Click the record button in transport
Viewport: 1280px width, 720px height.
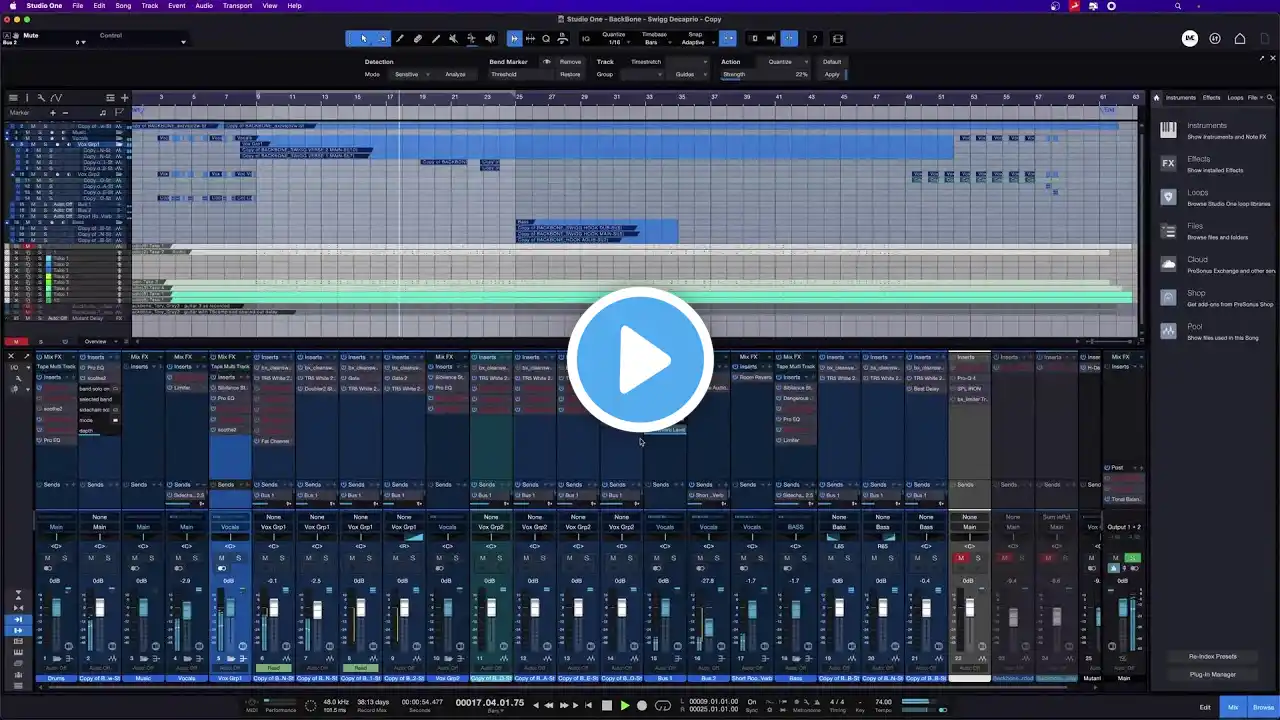pos(643,705)
